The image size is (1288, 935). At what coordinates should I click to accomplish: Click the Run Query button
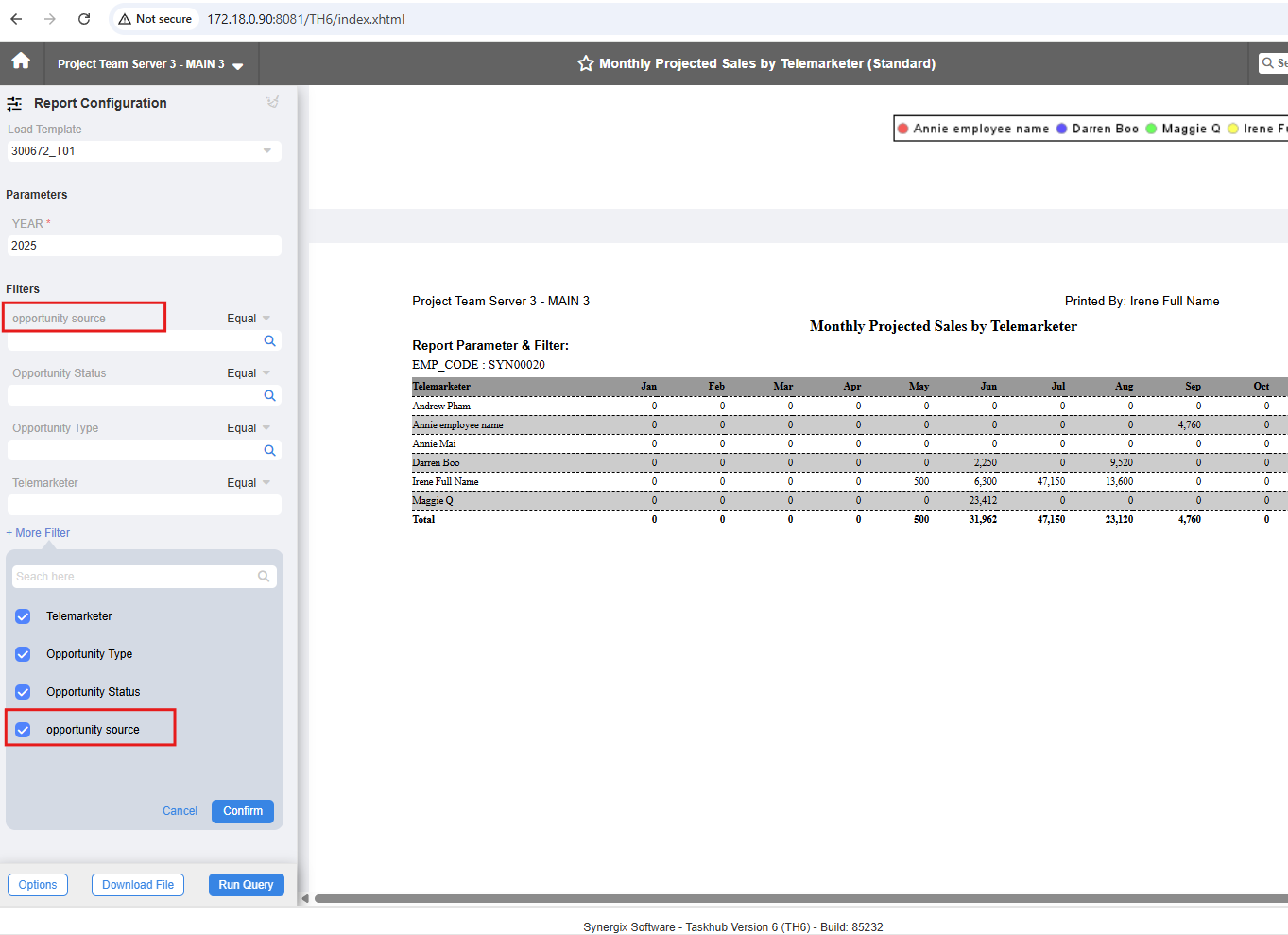click(246, 885)
